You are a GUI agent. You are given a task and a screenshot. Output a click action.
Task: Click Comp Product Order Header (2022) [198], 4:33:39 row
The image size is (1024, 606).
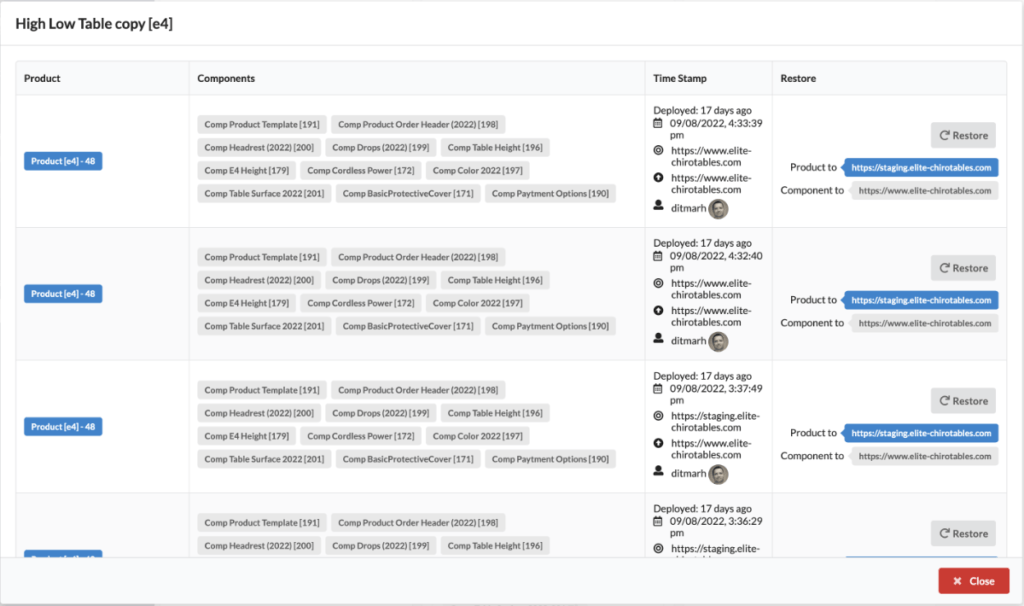pyautogui.click(x=418, y=125)
